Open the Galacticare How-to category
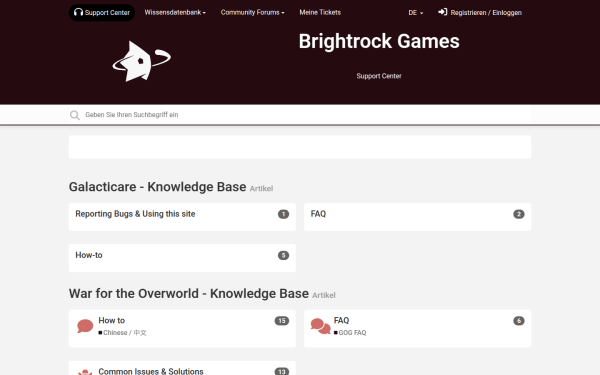 [x=89, y=255]
